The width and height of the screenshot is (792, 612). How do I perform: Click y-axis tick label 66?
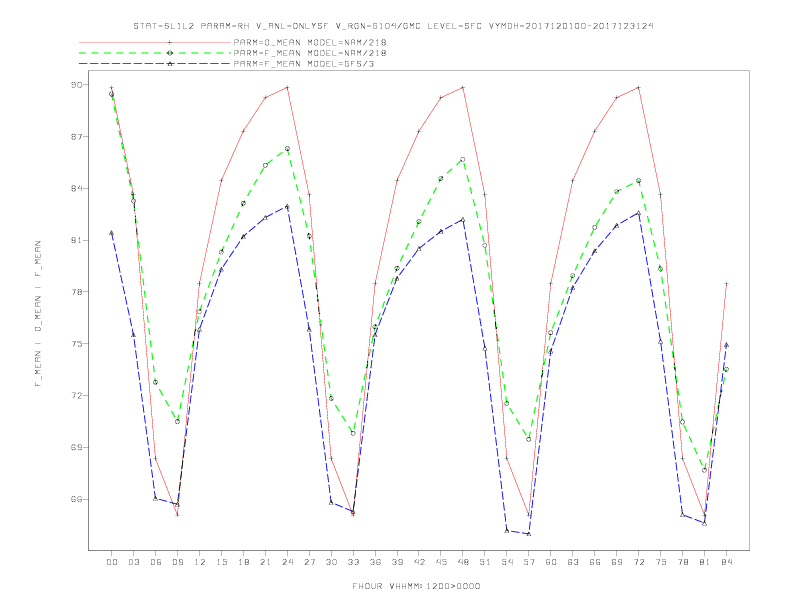pyautogui.click(x=76, y=499)
